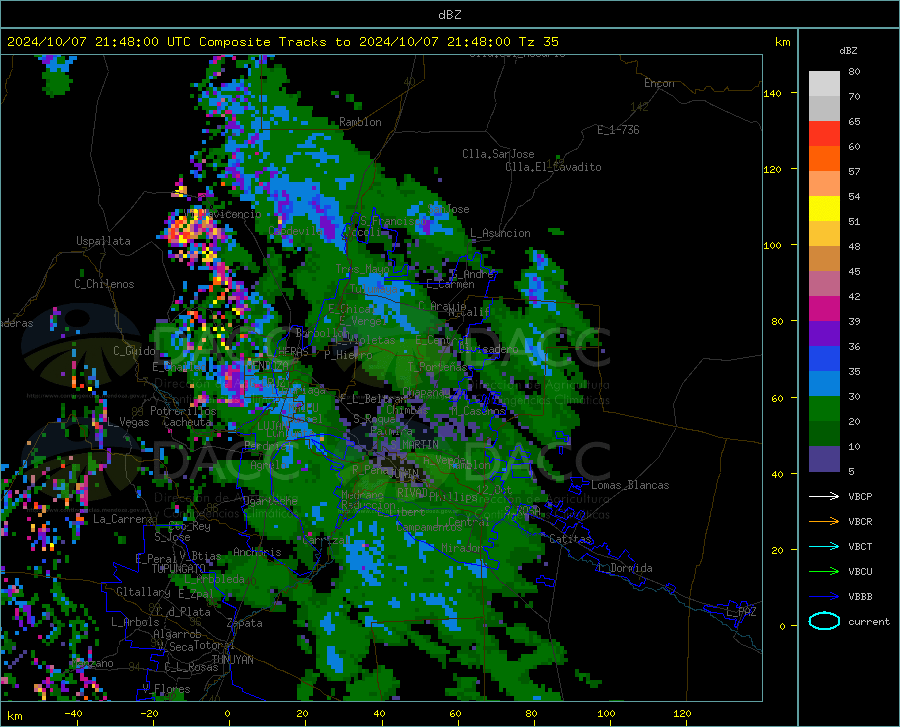
Task: Click the Clla.SanJose map label
Action: coord(498,154)
